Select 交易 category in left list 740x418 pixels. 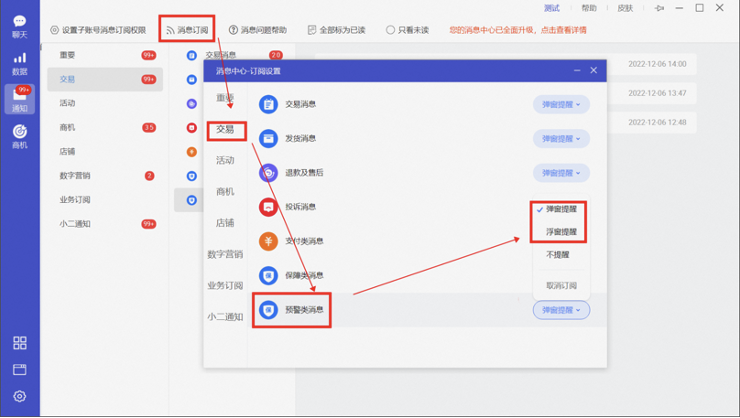(105, 79)
